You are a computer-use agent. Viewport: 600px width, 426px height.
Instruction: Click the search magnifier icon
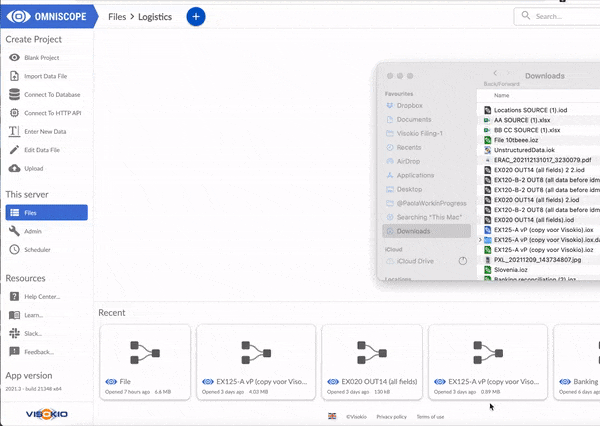click(526, 15)
